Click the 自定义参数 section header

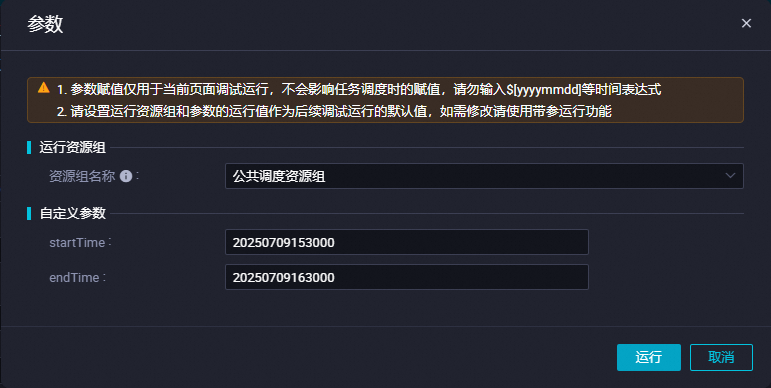(73, 213)
